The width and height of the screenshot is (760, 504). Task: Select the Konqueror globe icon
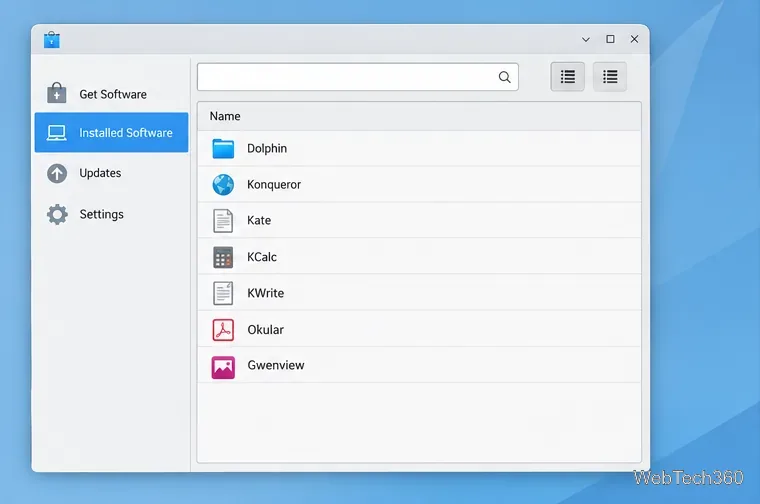[223, 185]
